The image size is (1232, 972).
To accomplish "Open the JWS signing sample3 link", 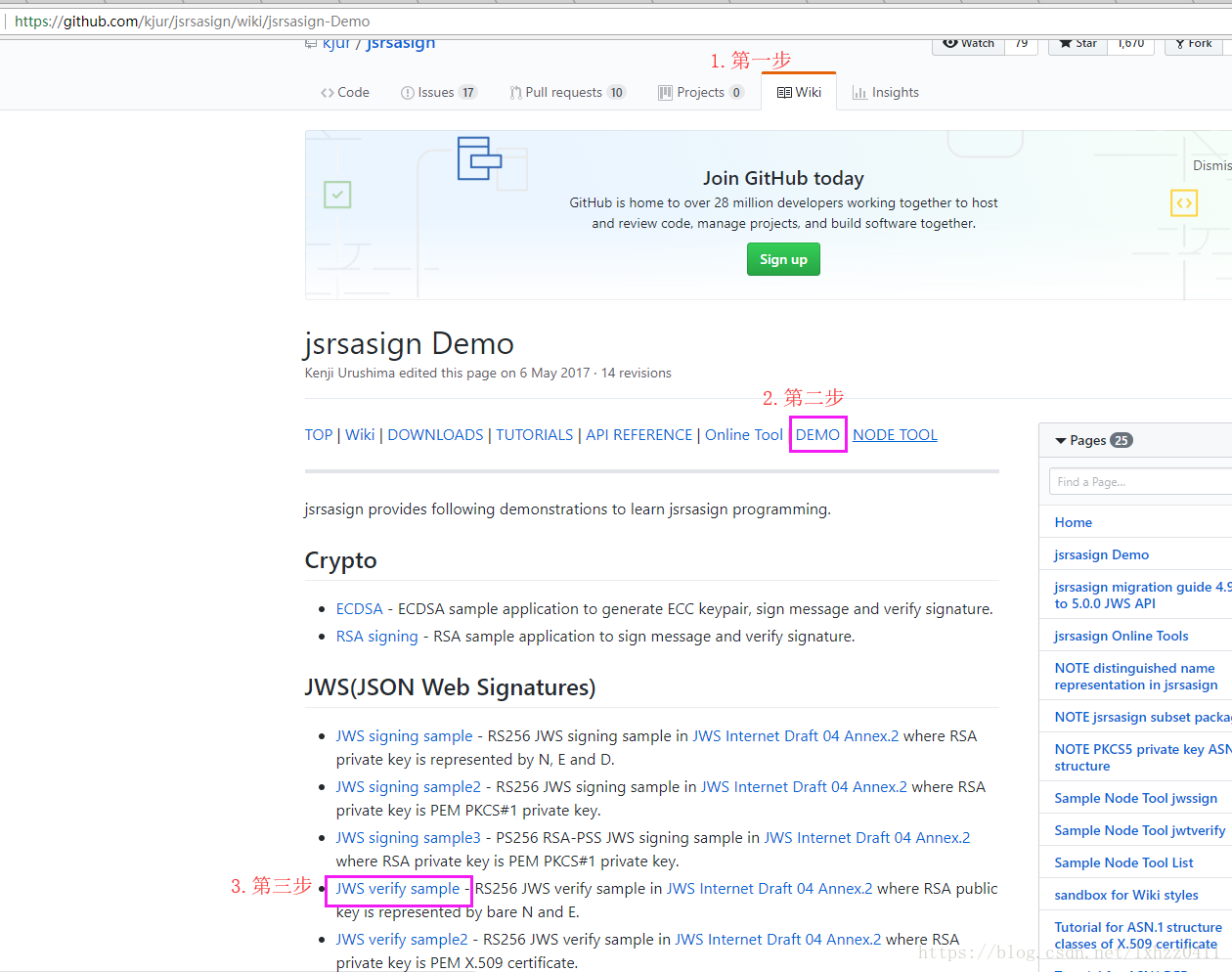I will pyautogui.click(x=409, y=837).
